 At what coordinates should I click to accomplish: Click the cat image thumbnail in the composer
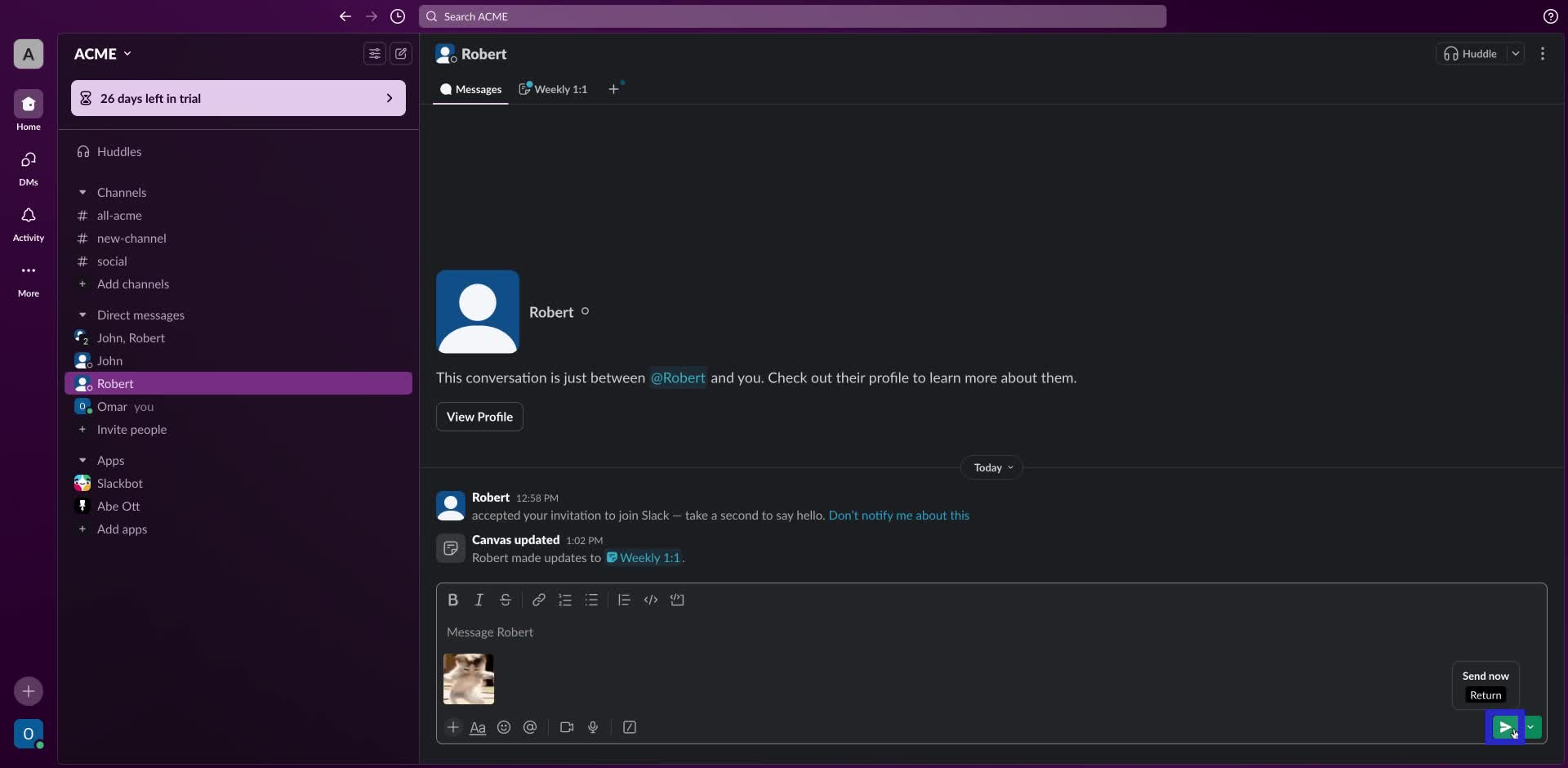tap(468, 679)
